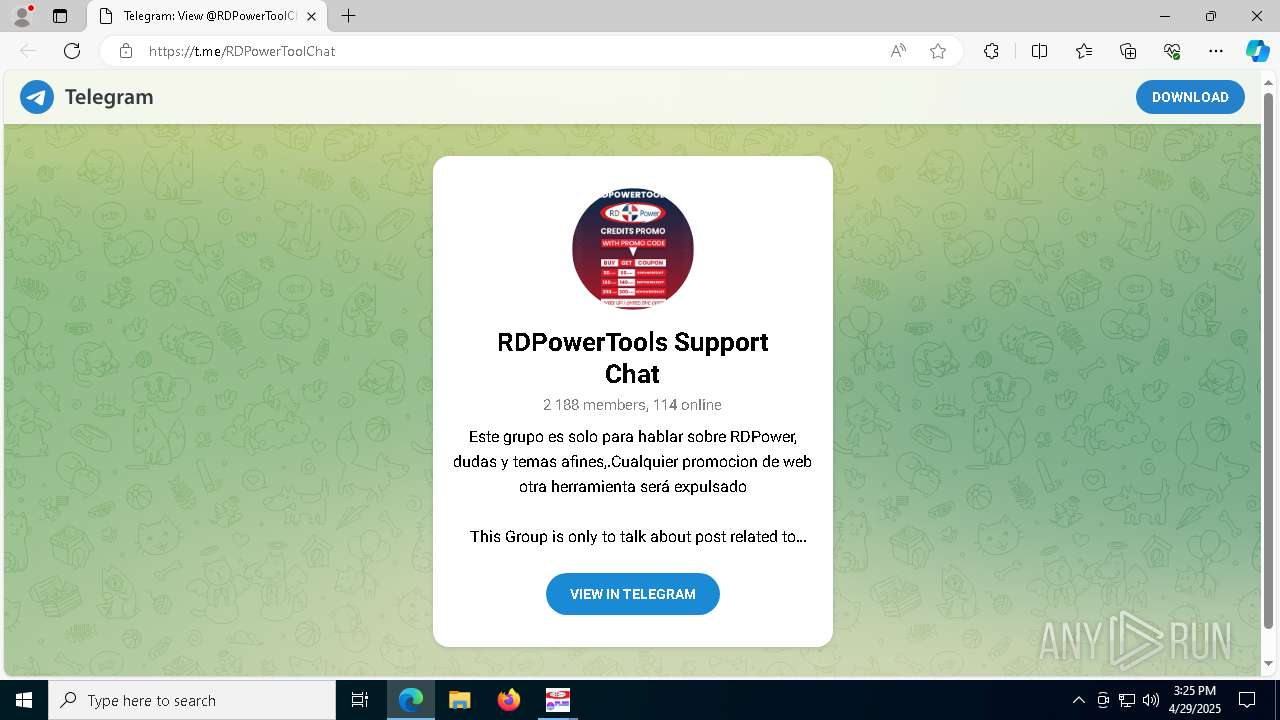1280x720 pixels.
Task: Open Browser essentials heart icon
Action: (1172, 51)
